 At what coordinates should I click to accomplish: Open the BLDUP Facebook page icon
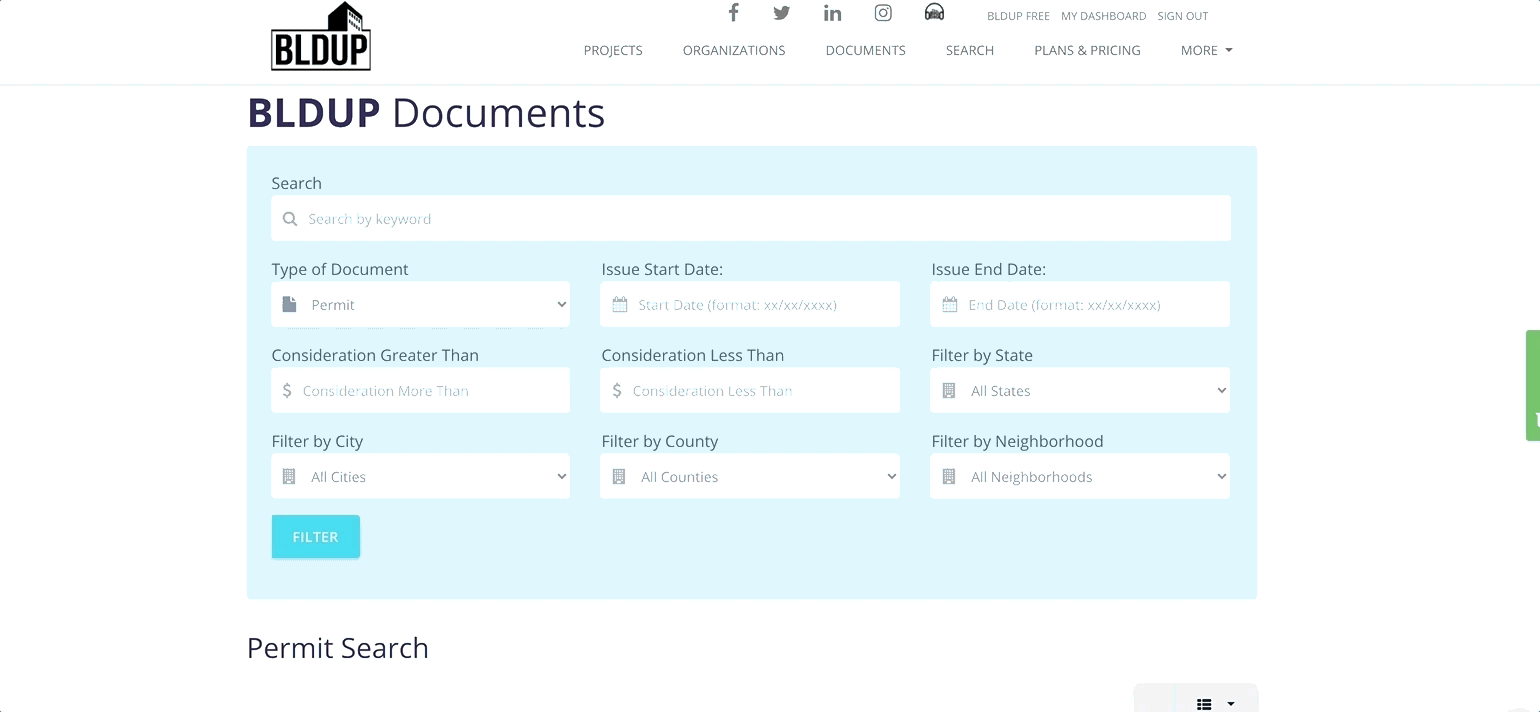coord(733,13)
